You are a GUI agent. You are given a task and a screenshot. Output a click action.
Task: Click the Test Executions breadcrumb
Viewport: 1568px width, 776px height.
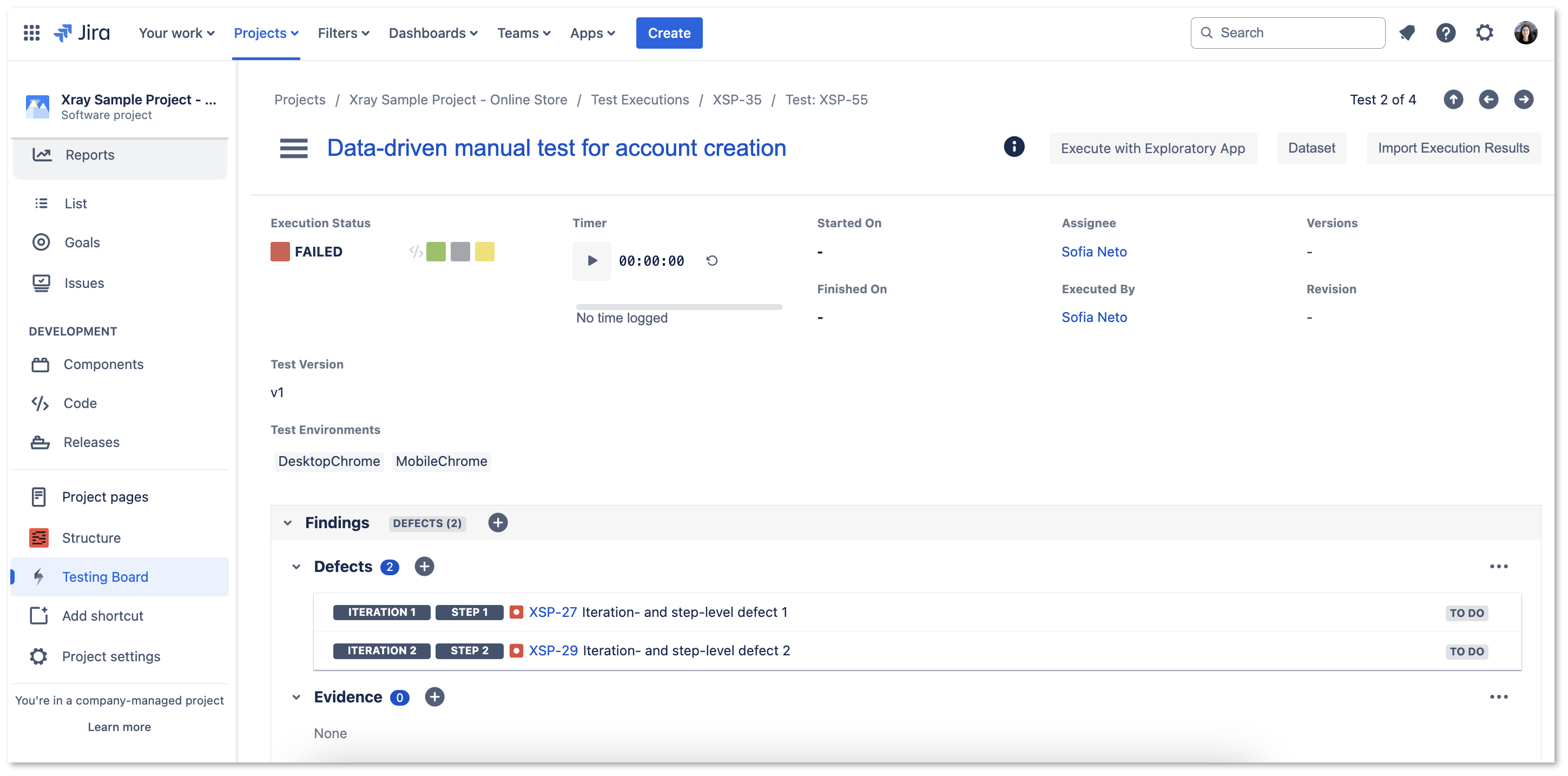pos(640,100)
